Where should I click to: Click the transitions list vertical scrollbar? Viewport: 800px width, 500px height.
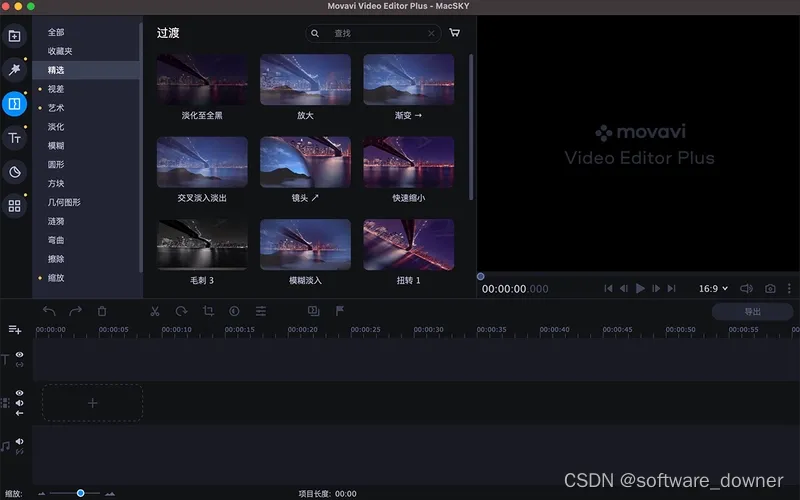pyautogui.click(x=471, y=127)
